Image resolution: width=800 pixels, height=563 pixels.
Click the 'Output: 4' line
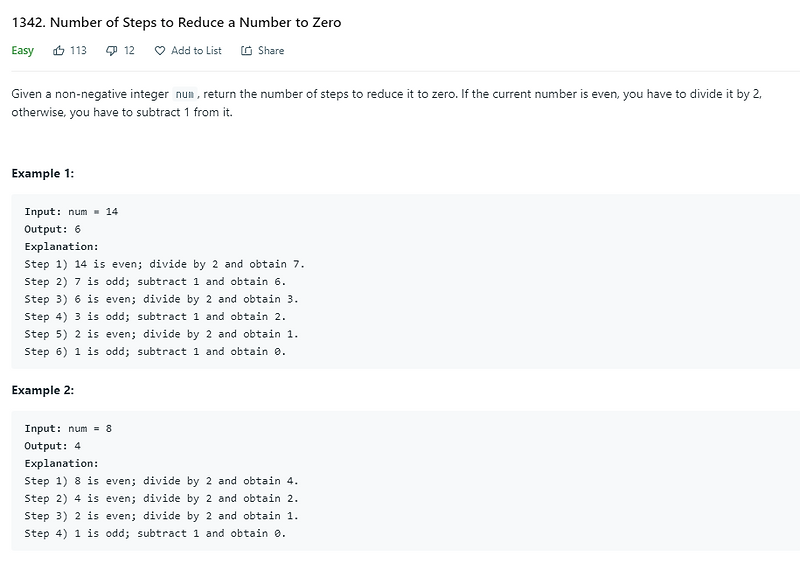pyautogui.click(x=53, y=446)
